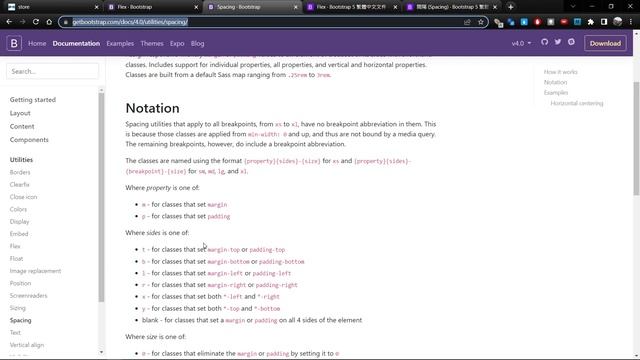Bookmark this page with star icon
This screenshot has width=640, height=360.
coord(480,22)
